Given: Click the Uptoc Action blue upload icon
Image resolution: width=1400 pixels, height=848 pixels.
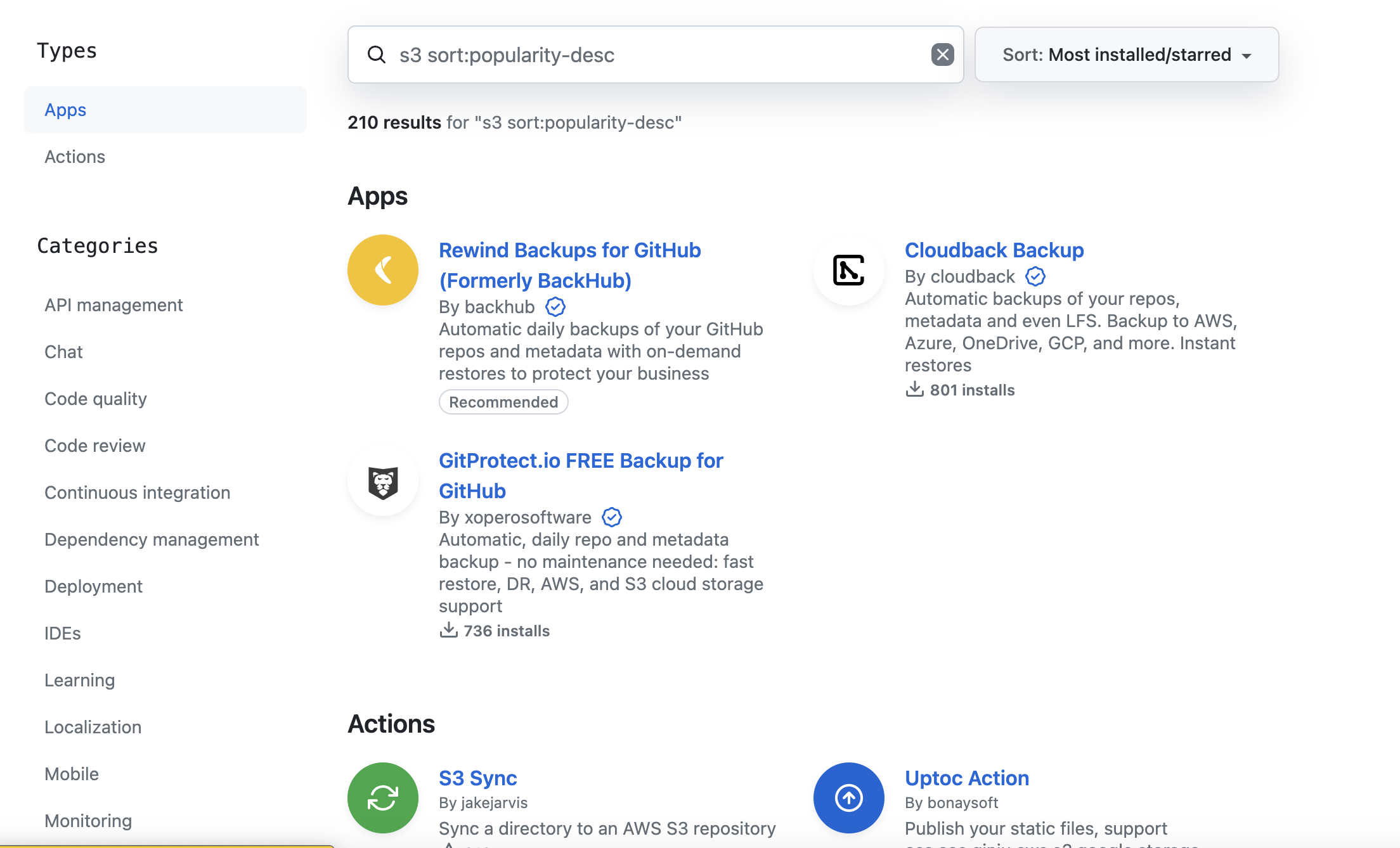Looking at the screenshot, I should click(849, 798).
